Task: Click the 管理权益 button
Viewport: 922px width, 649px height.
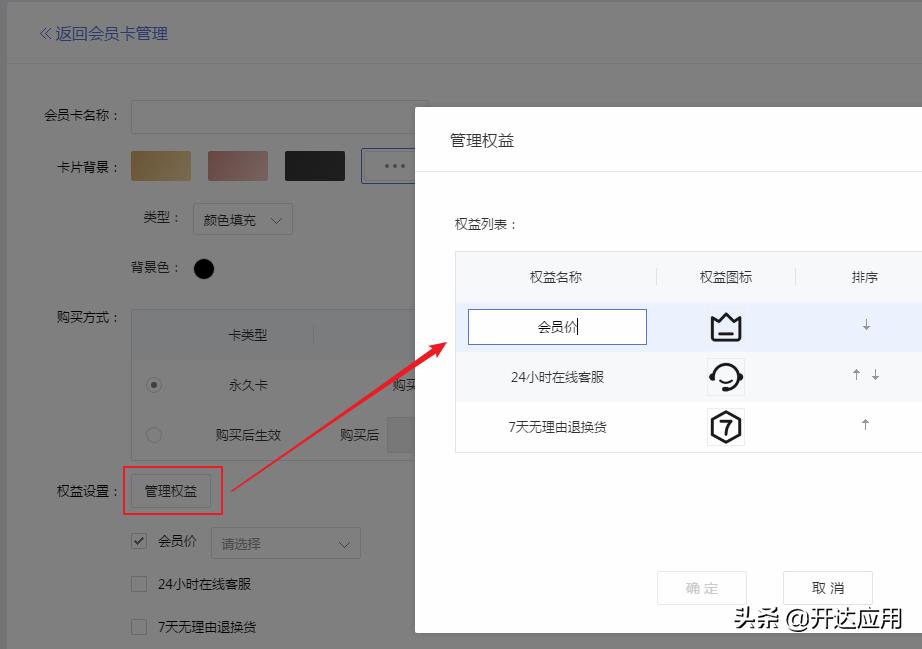Action: pos(172,490)
